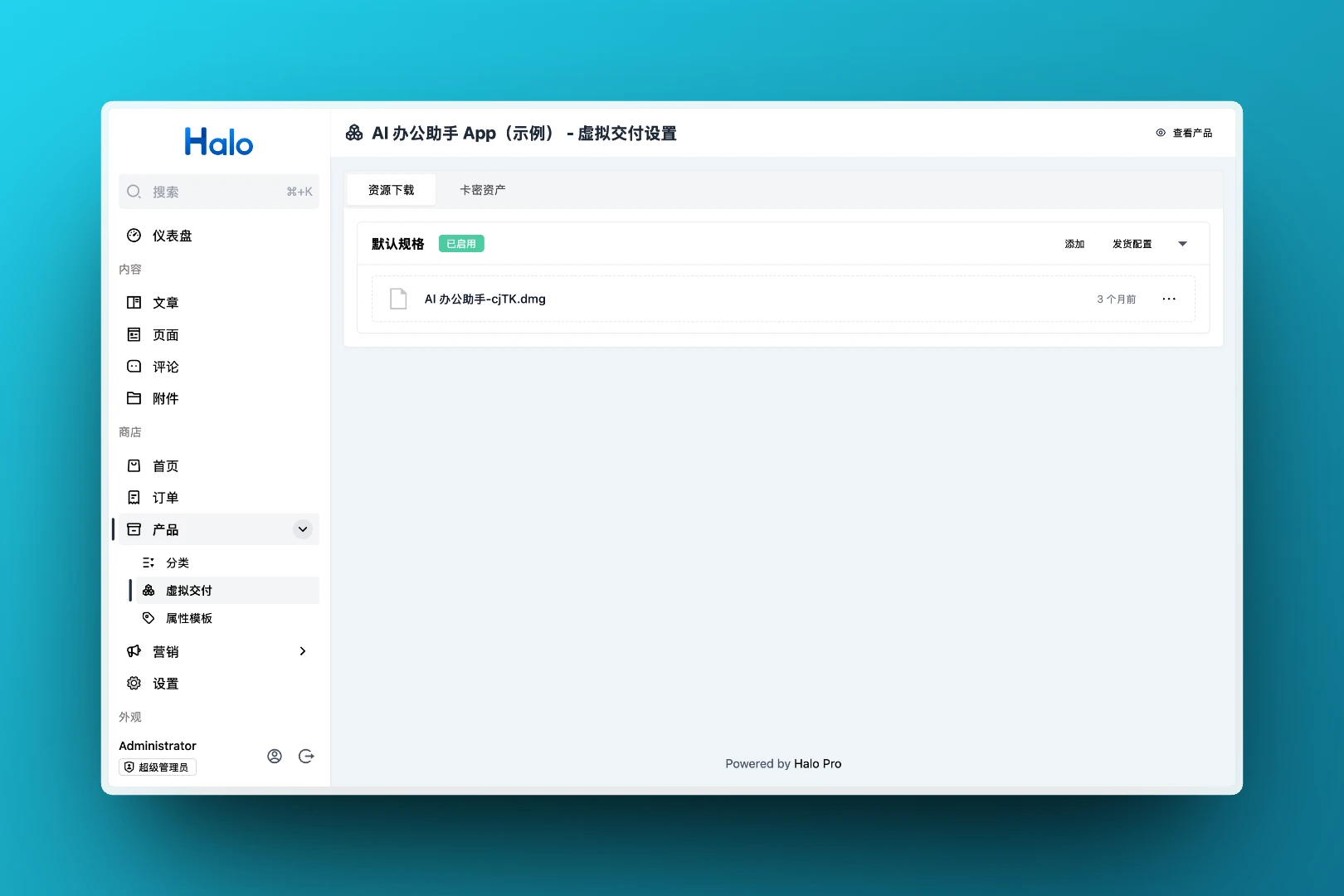The image size is (1344, 896).
Task: Click the ⌘+K shortcut hint
Action: click(299, 192)
